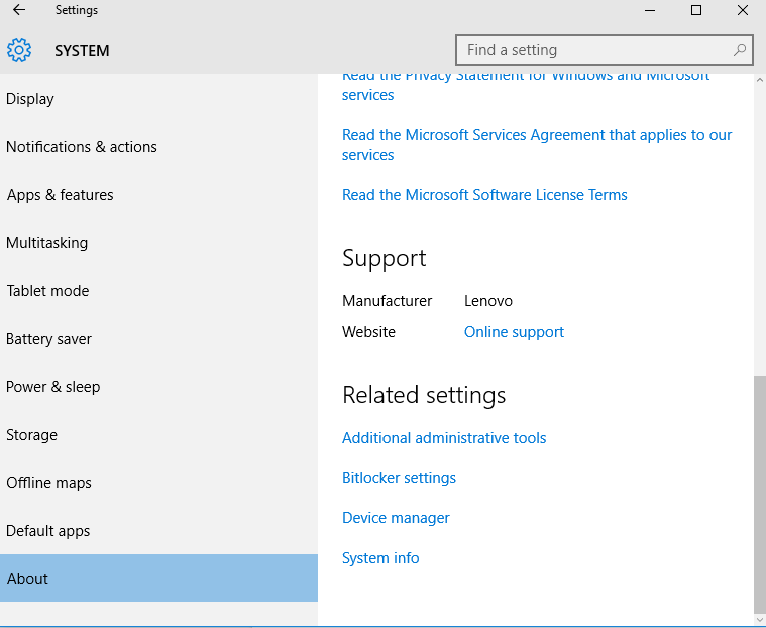Open Bitlocker settings

click(399, 478)
